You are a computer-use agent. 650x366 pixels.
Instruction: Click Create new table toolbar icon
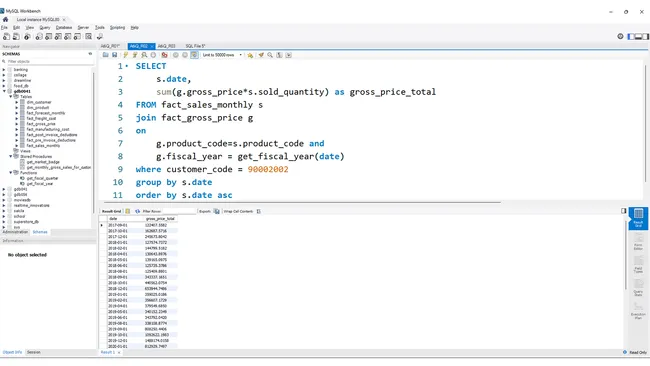click(x=49, y=36)
